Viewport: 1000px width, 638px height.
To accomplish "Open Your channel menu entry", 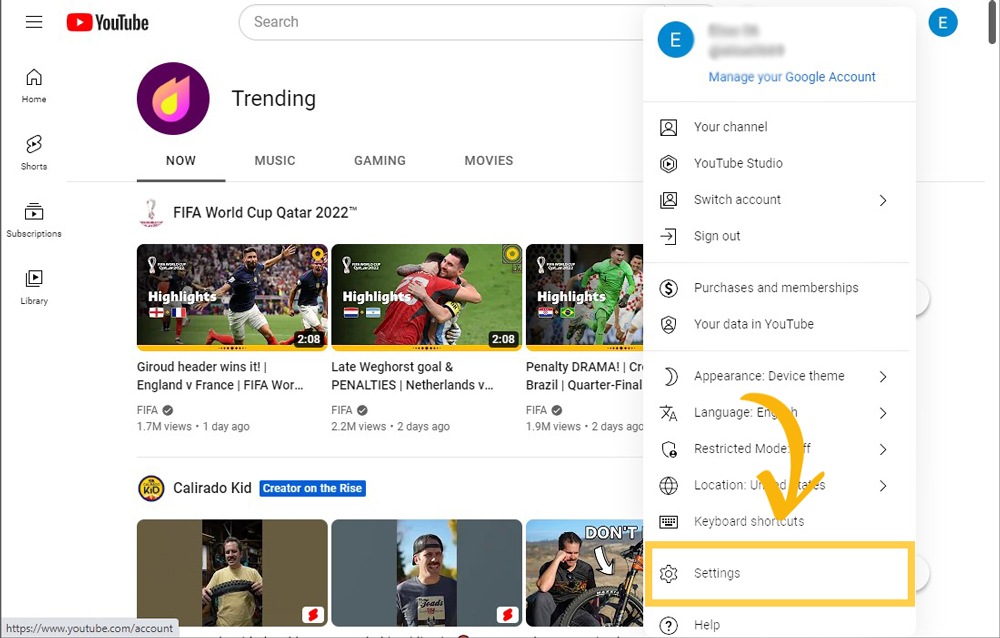I will tap(779, 127).
